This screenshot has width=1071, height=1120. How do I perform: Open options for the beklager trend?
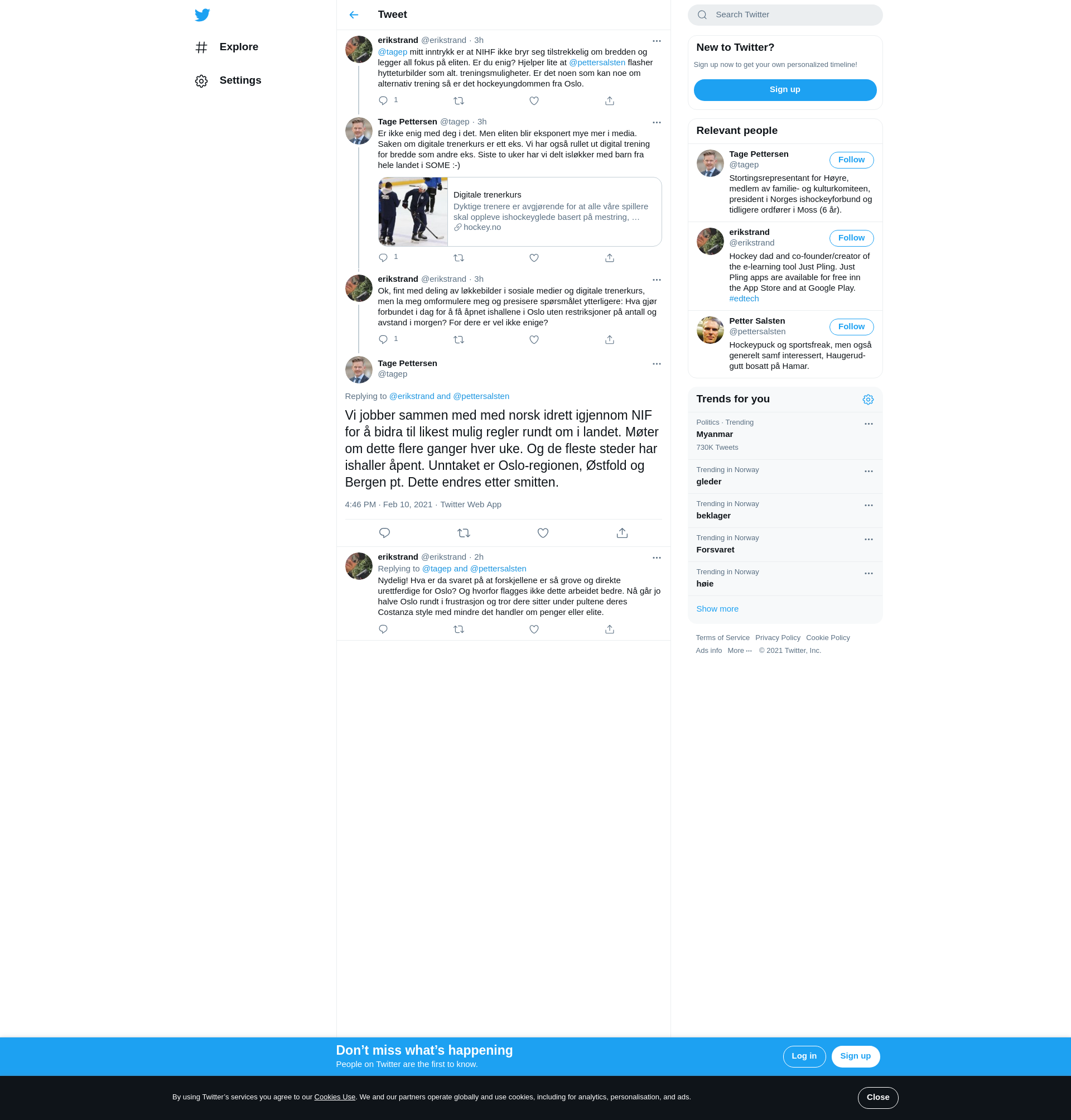(869, 506)
